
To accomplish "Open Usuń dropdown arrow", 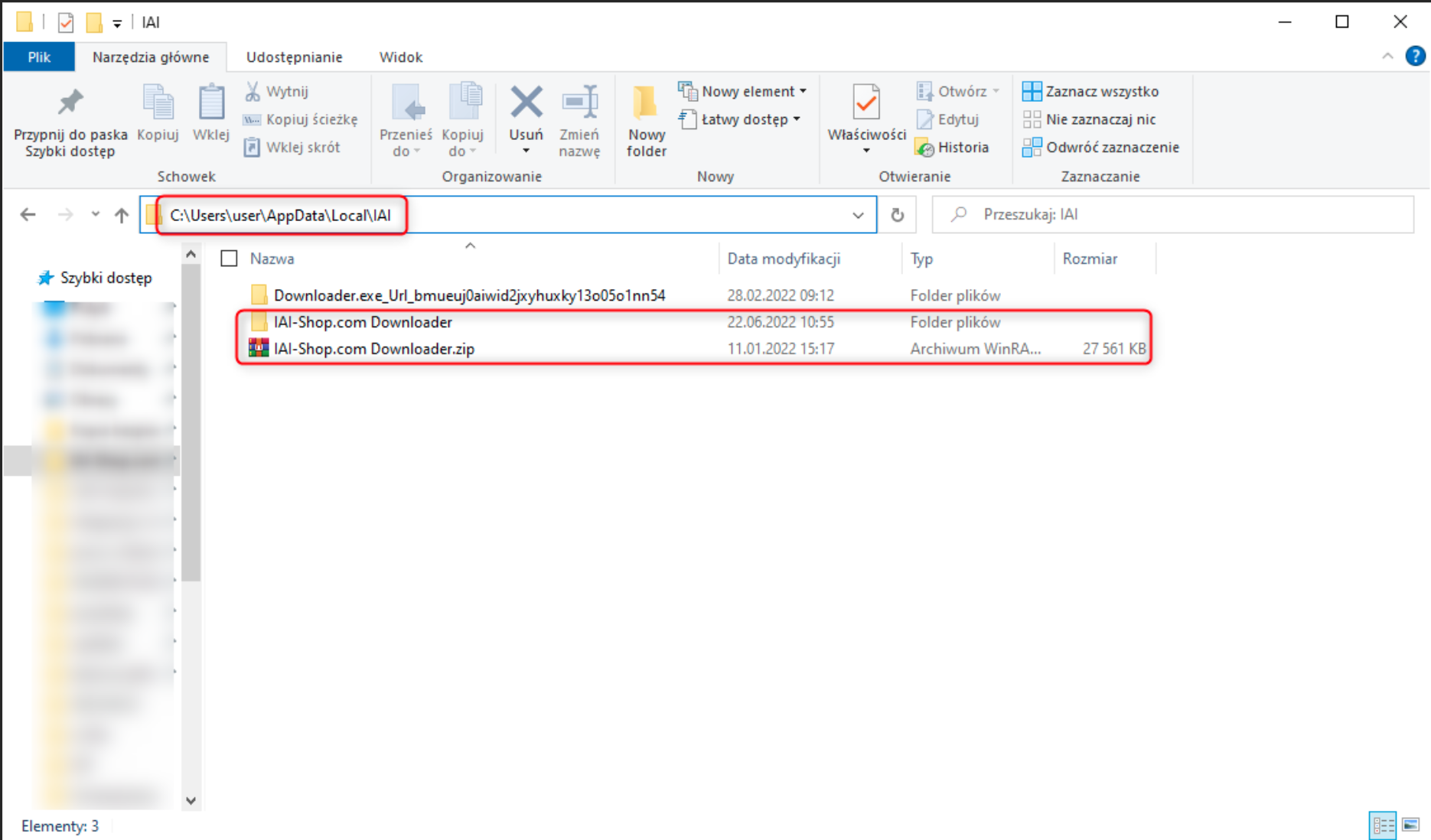I will [x=526, y=151].
